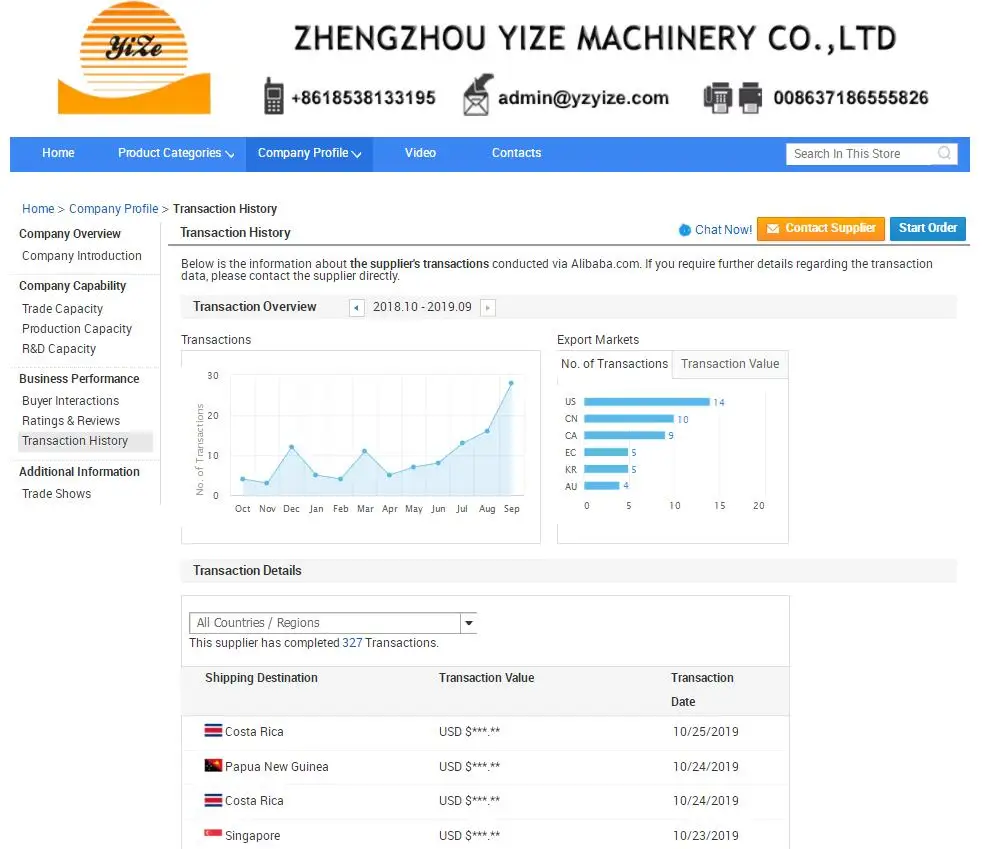Click the Search In This Store field
This screenshot has width=982, height=849.
pos(860,154)
